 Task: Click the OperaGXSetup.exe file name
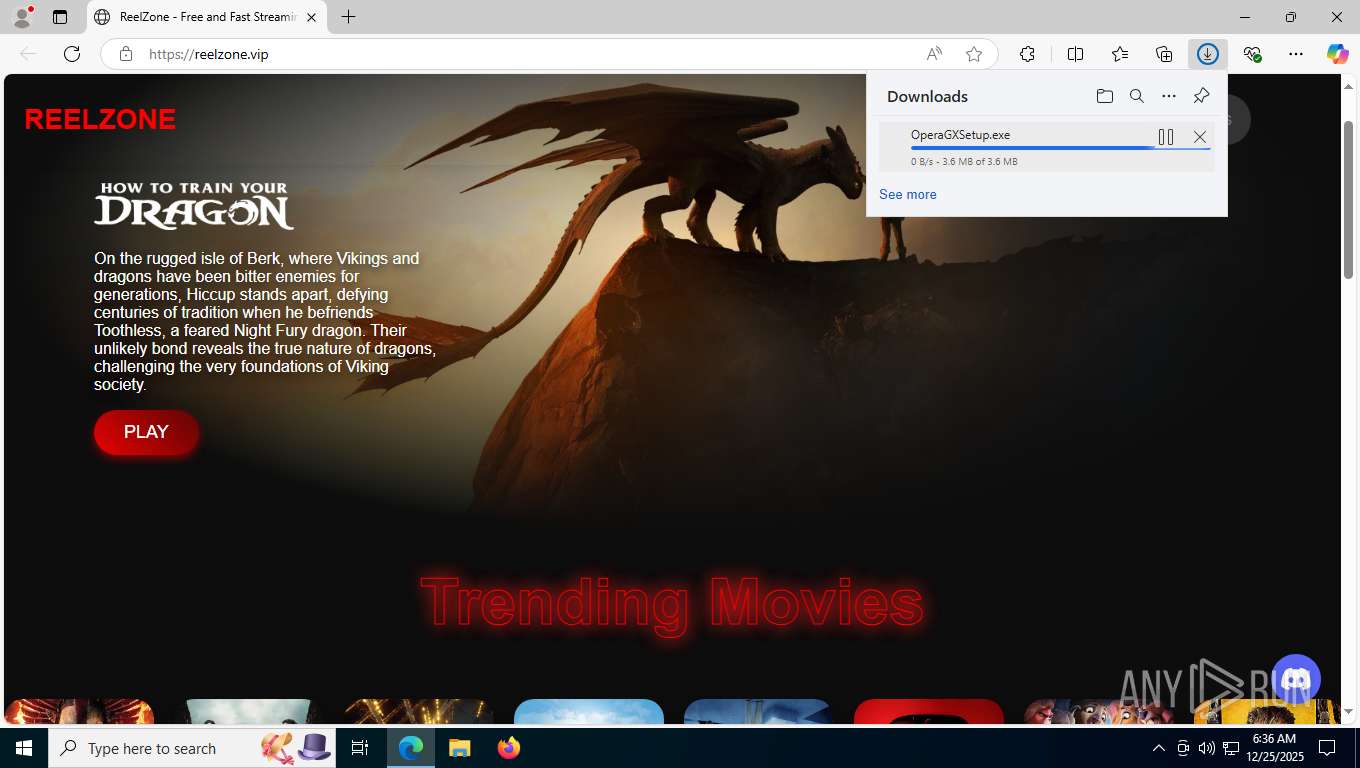coord(960,135)
